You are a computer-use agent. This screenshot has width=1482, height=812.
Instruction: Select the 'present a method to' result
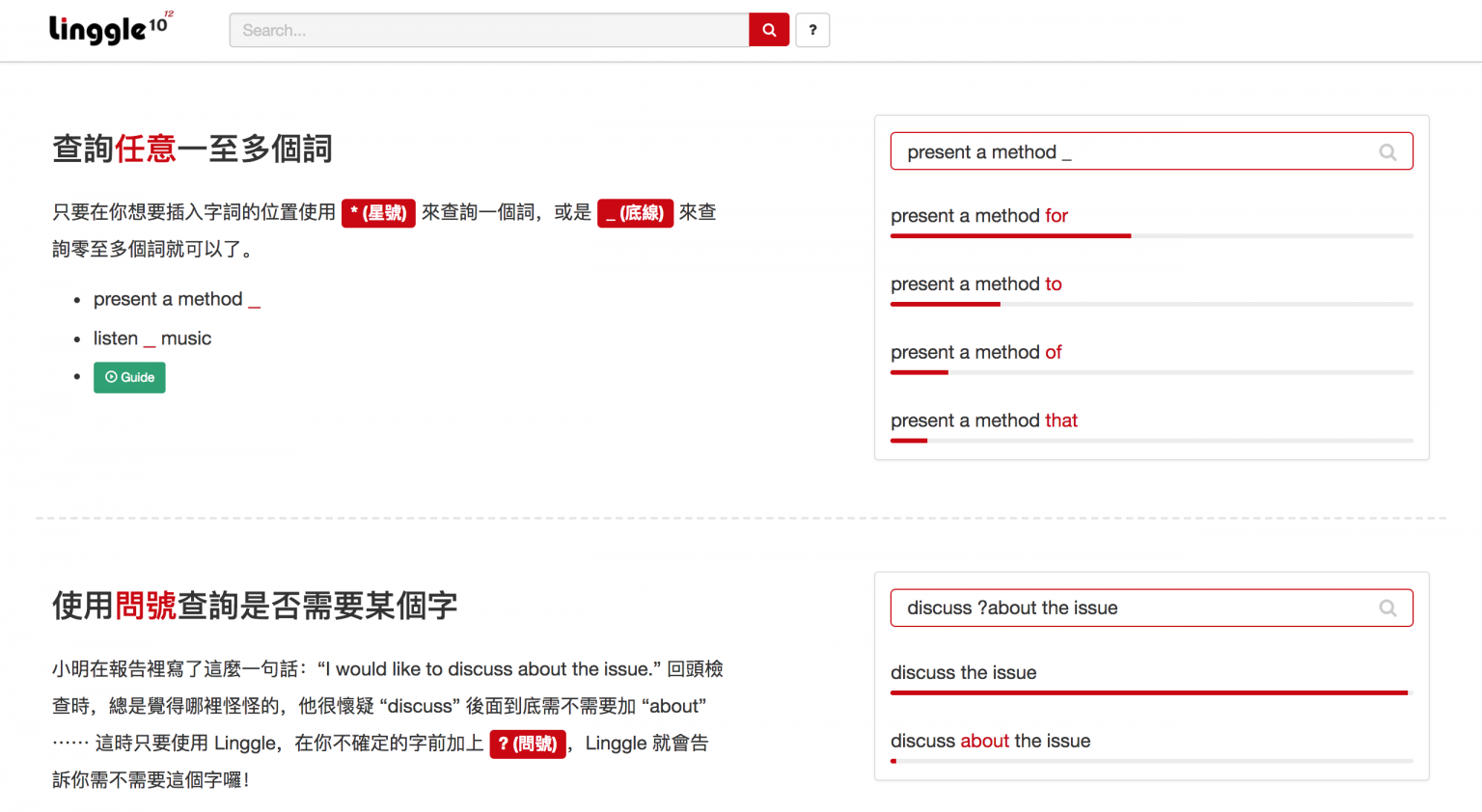click(x=976, y=284)
